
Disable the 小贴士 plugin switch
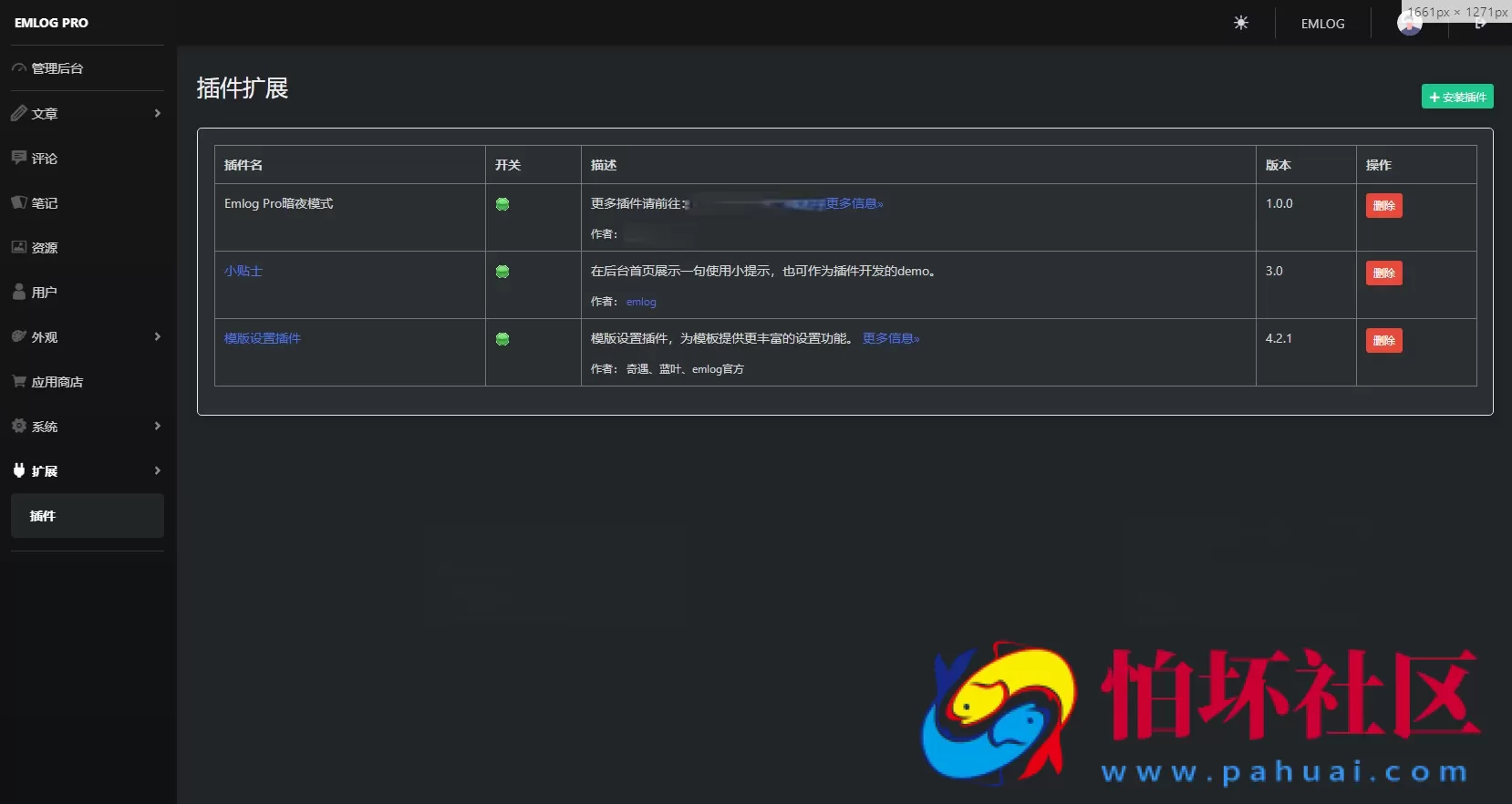(502, 272)
